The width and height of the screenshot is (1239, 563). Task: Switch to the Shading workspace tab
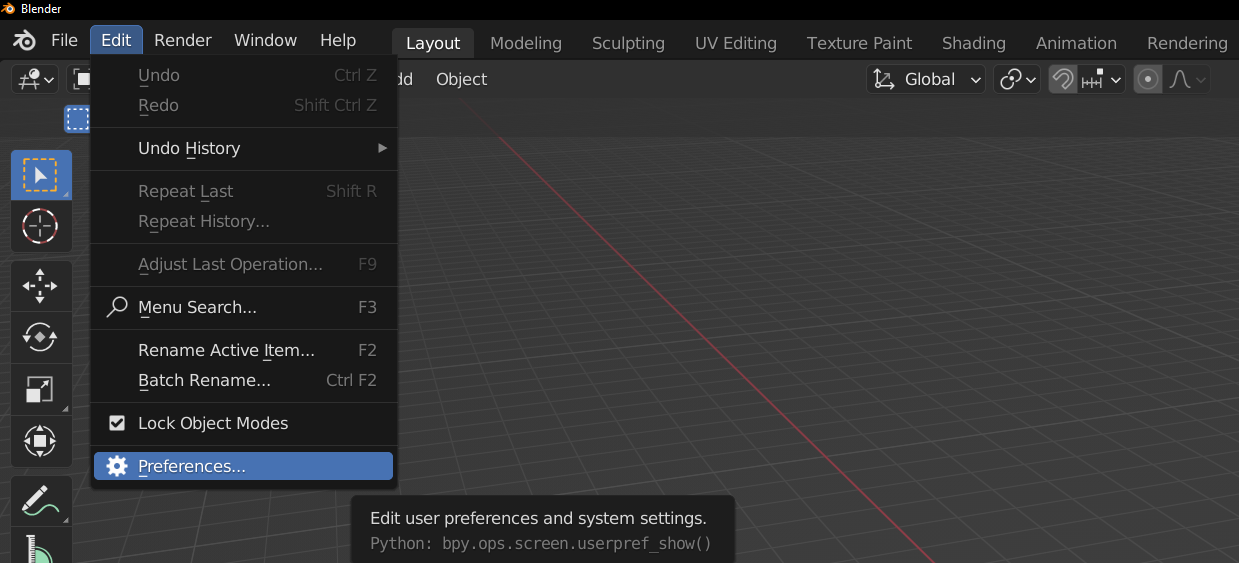[973, 43]
